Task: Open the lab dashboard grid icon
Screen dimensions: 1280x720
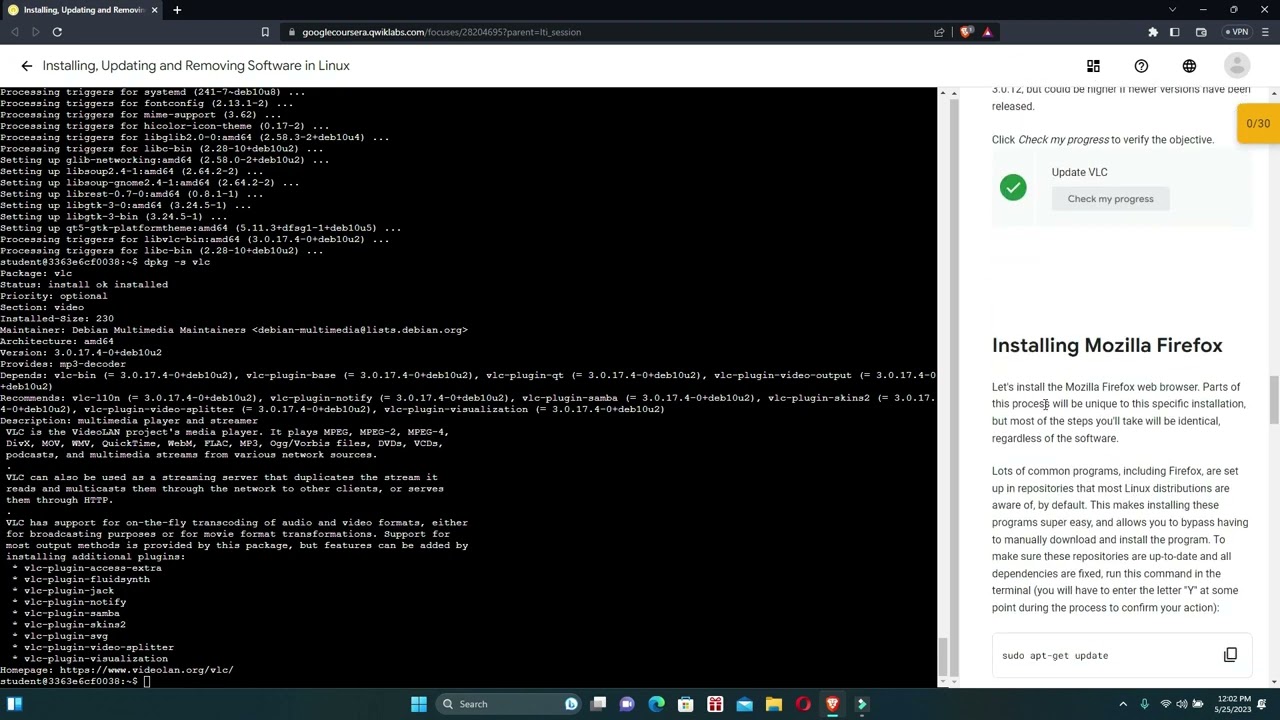Action: (x=1093, y=66)
